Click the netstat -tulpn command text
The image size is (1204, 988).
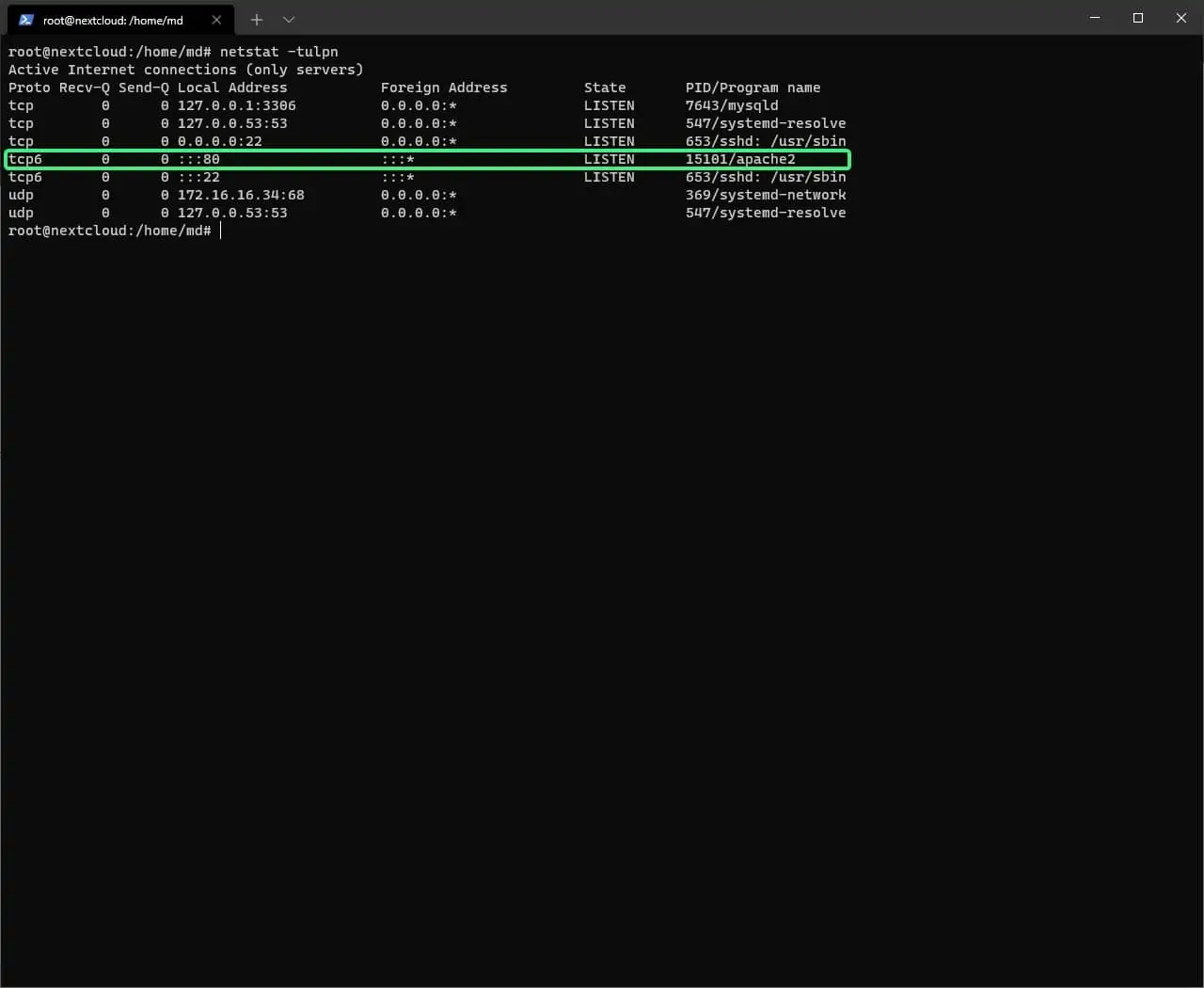[279, 52]
